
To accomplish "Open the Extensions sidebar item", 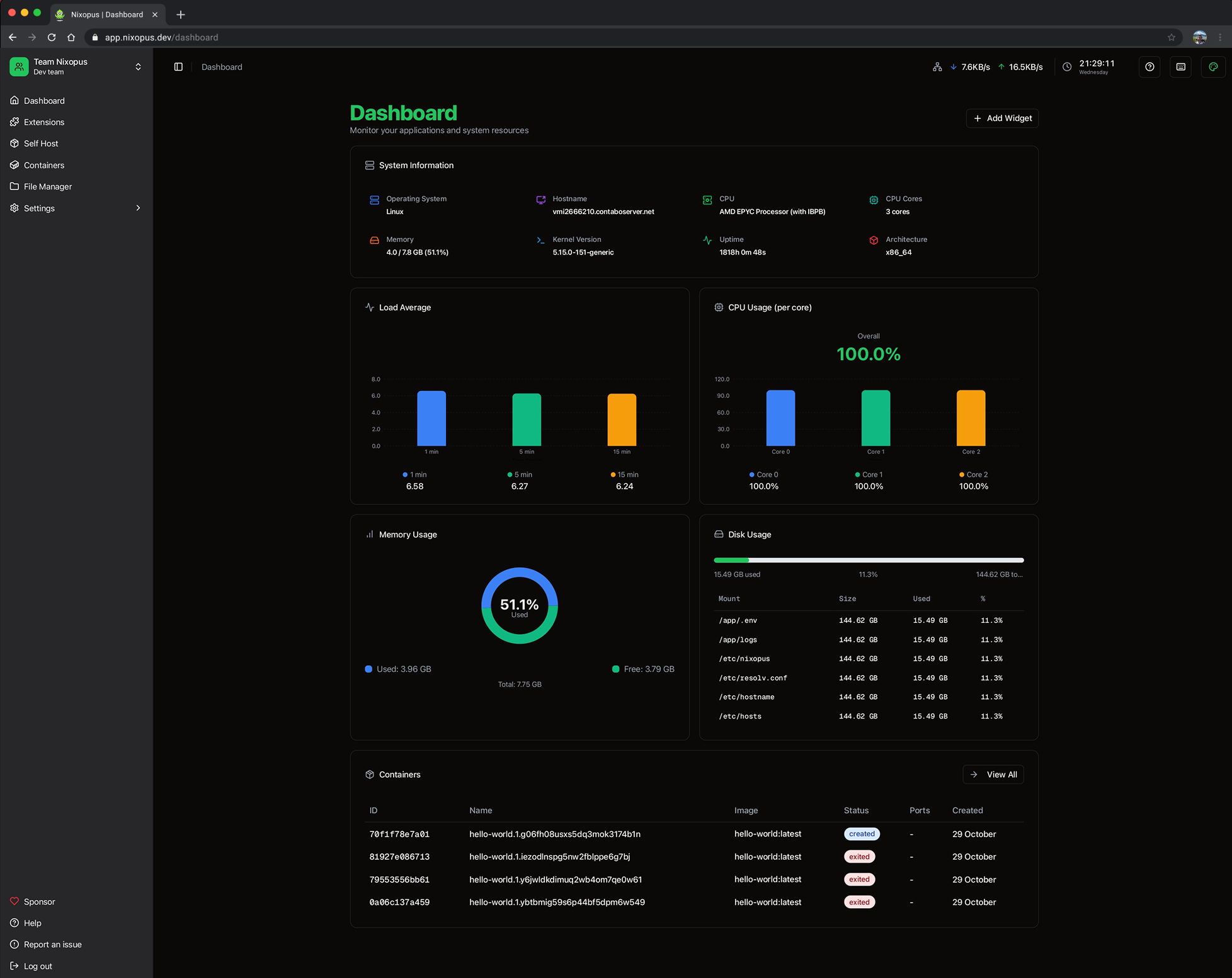I will click(44, 122).
